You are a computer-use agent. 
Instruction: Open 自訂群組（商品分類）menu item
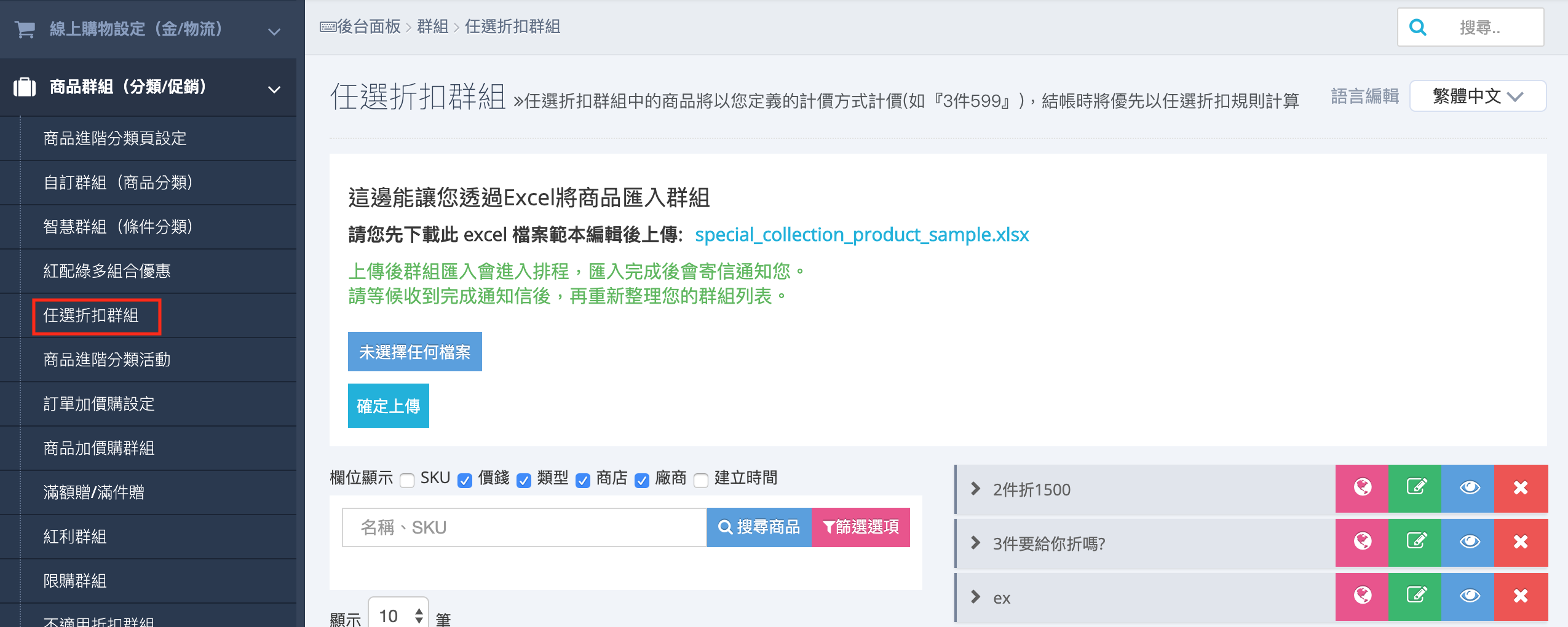[x=119, y=183]
